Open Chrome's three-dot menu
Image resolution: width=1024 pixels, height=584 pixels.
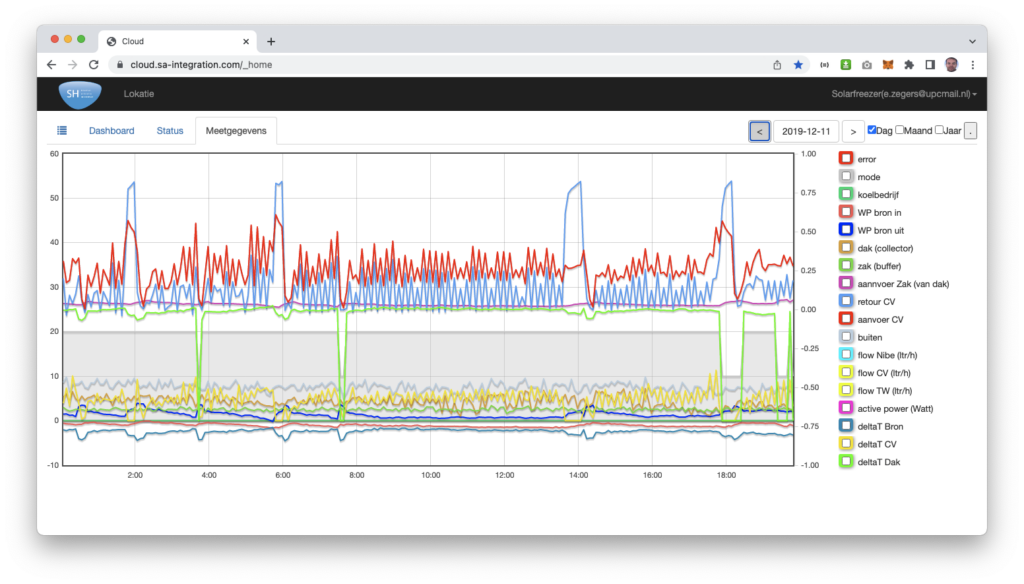pyautogui.click(x=972, y=65)
